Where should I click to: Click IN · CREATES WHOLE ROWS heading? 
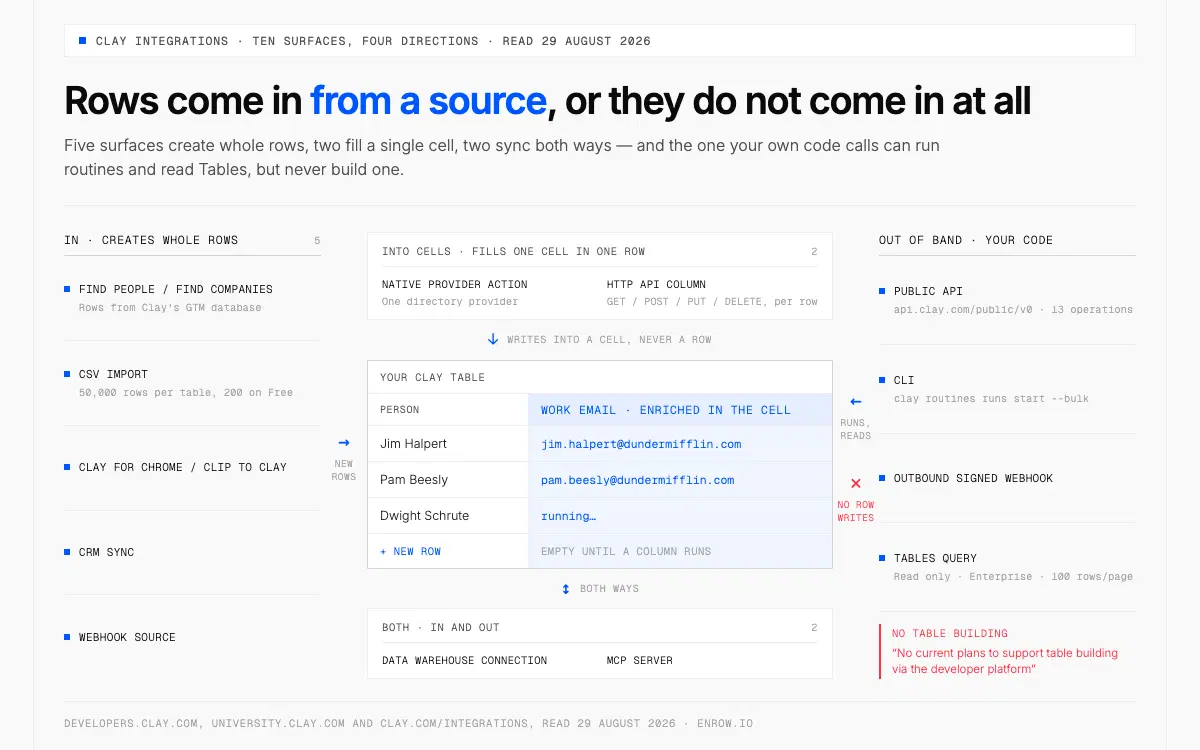151,240
